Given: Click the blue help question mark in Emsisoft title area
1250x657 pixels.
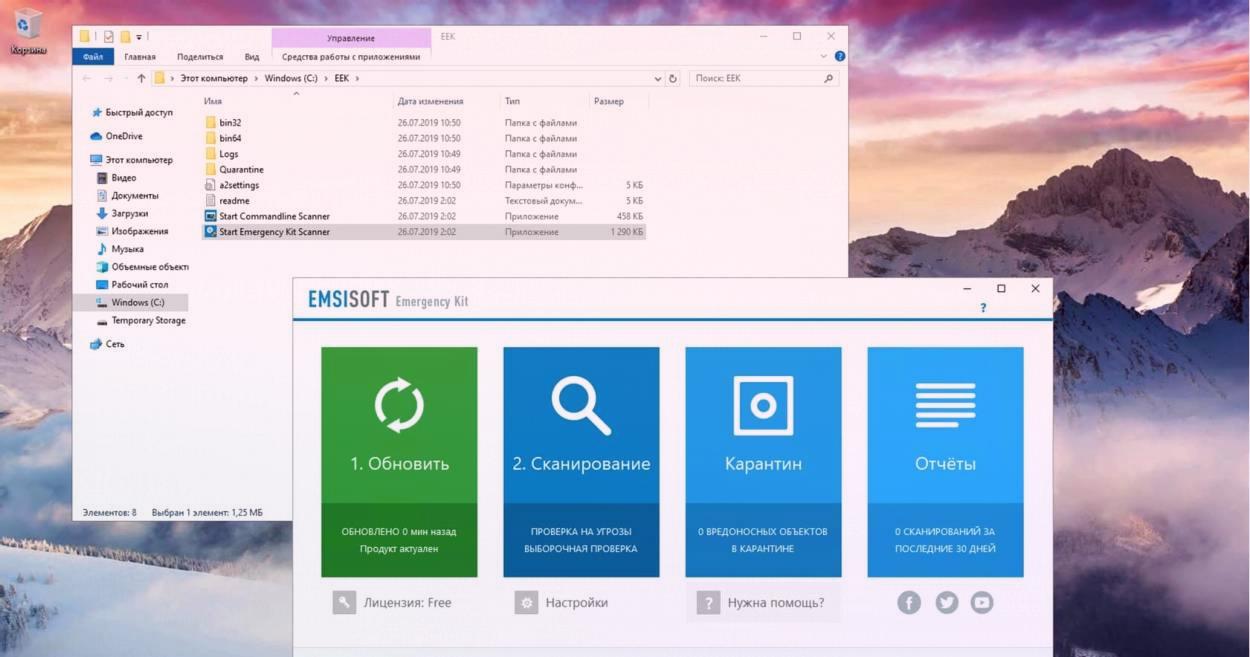Looking at the screenshot, I should [x=983, y=308].
